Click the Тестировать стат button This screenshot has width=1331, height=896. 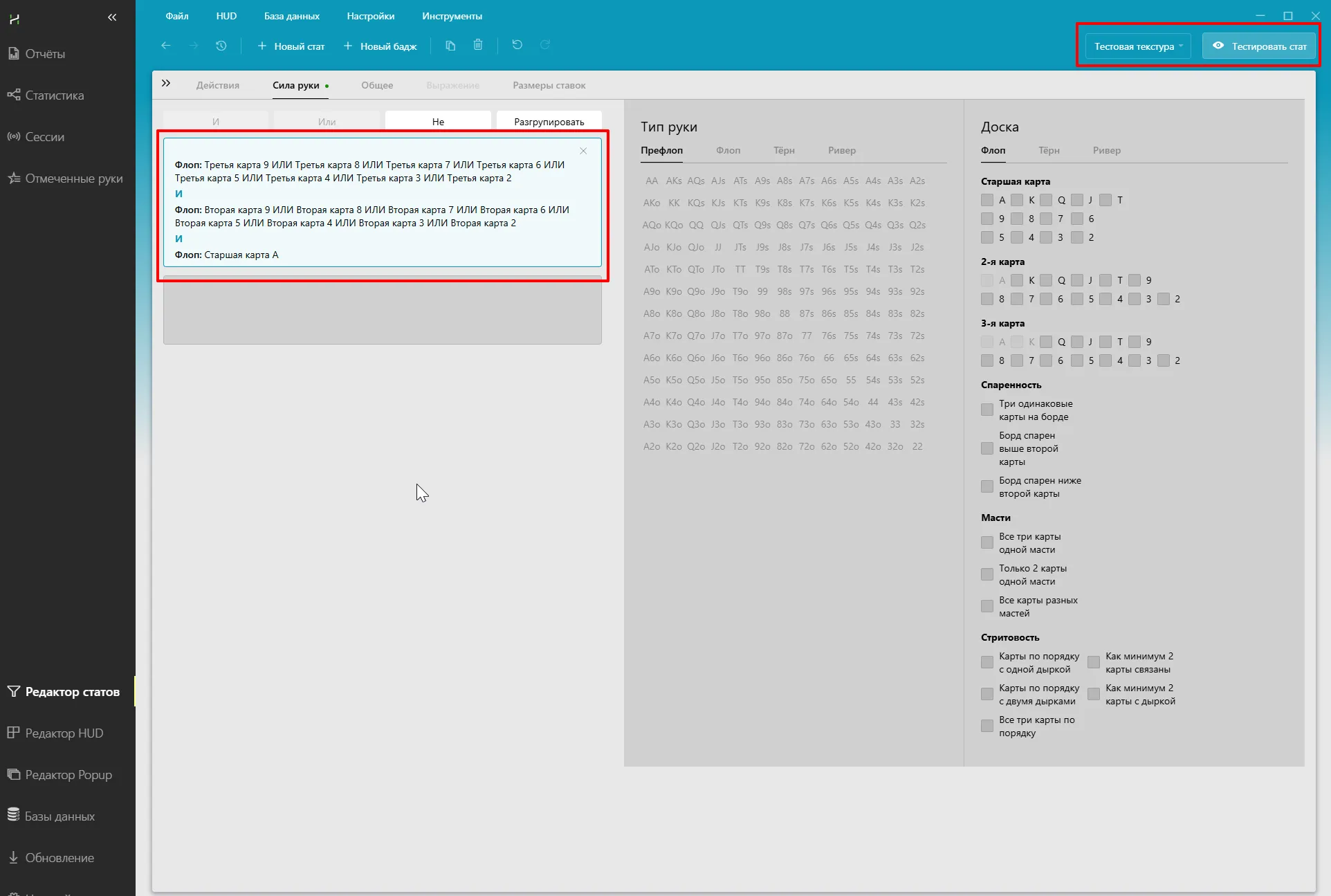[1259, 46]
